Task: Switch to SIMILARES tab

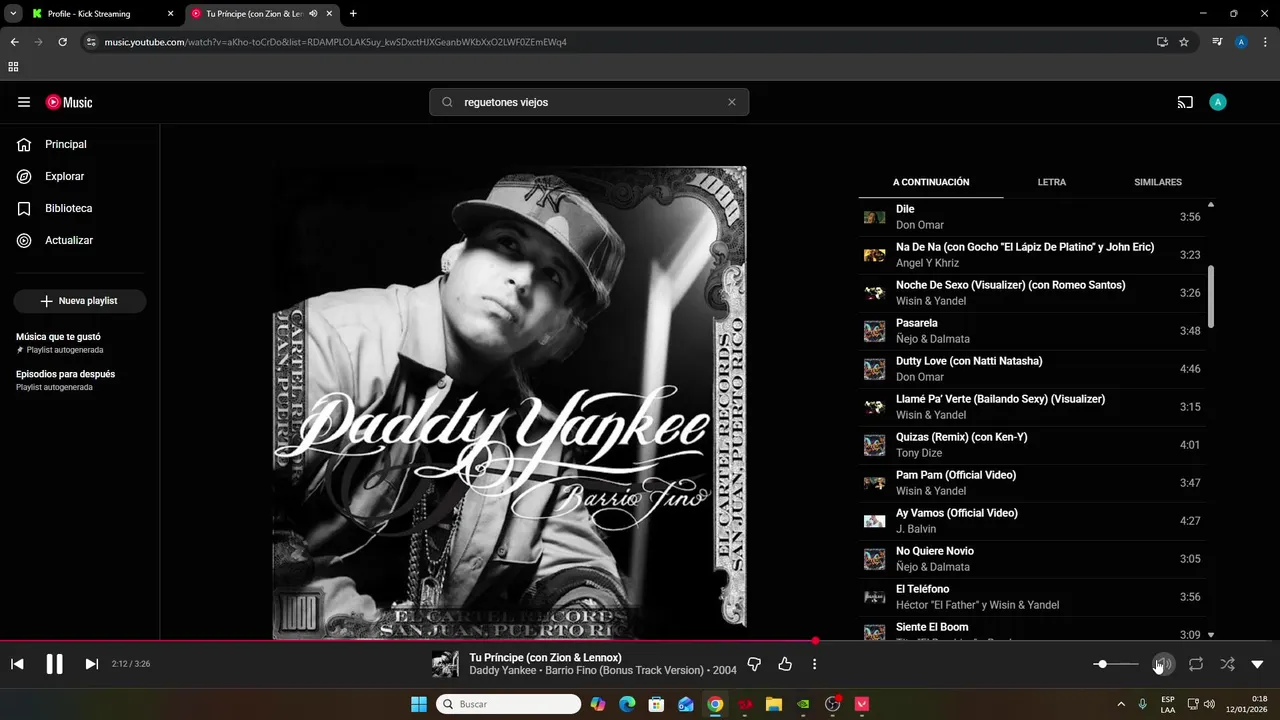Action: 1158,182
